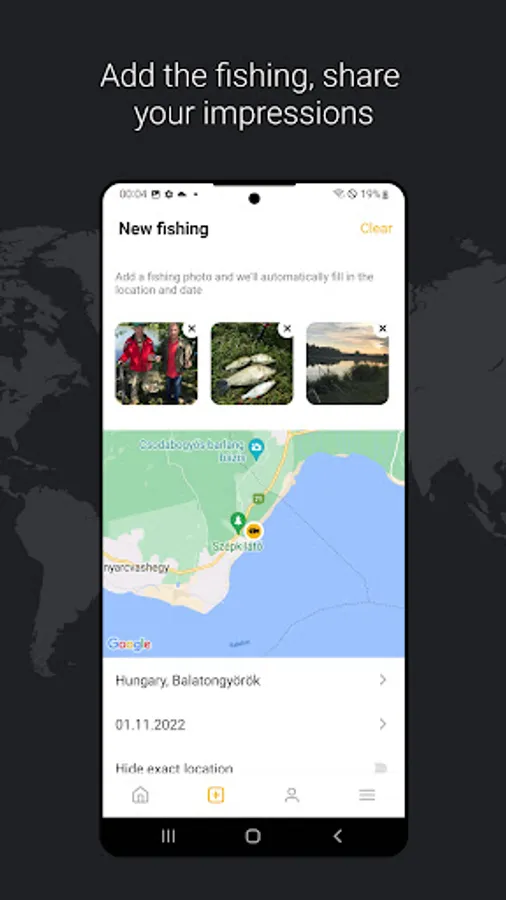506x900 pixels.
Task: Select the add new fishing tab icon
Action: tap(216, 795)
